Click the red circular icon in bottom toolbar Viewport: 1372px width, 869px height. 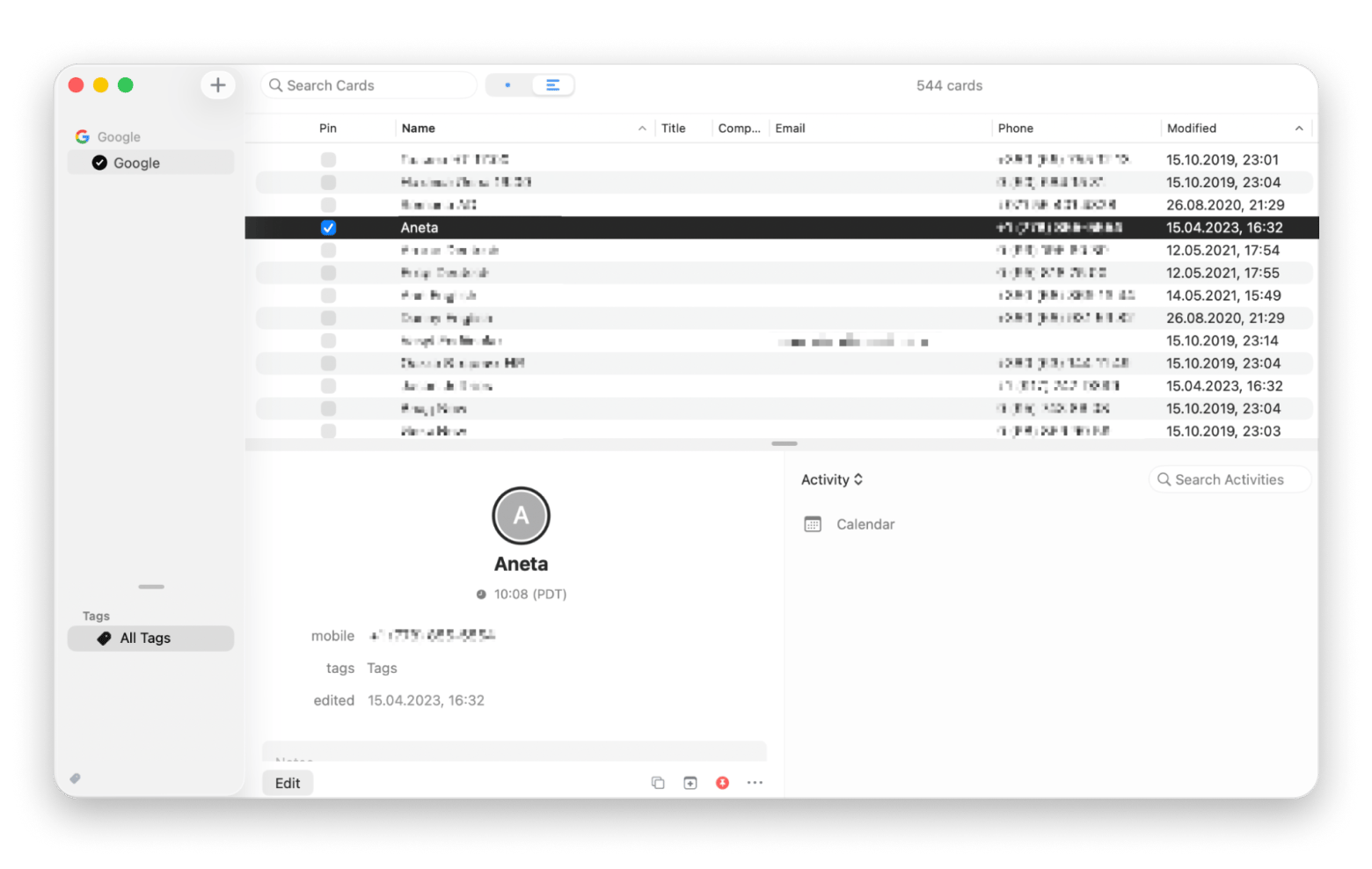tap(722, 783)
